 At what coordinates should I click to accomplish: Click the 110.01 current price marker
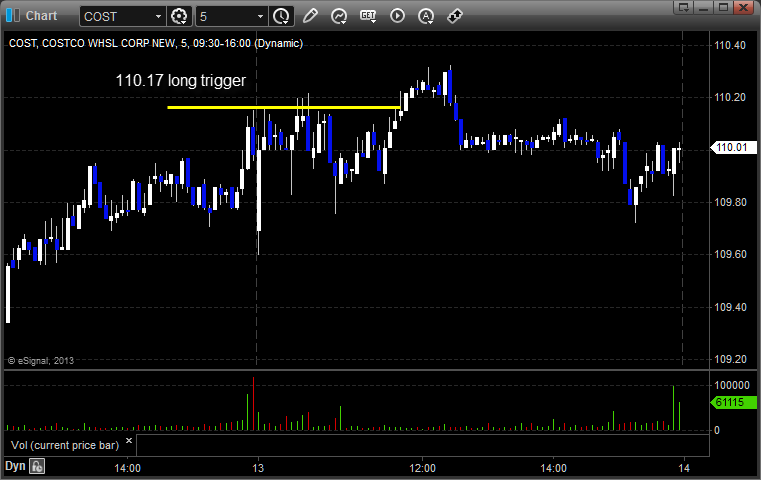click(x=734, y=147)
